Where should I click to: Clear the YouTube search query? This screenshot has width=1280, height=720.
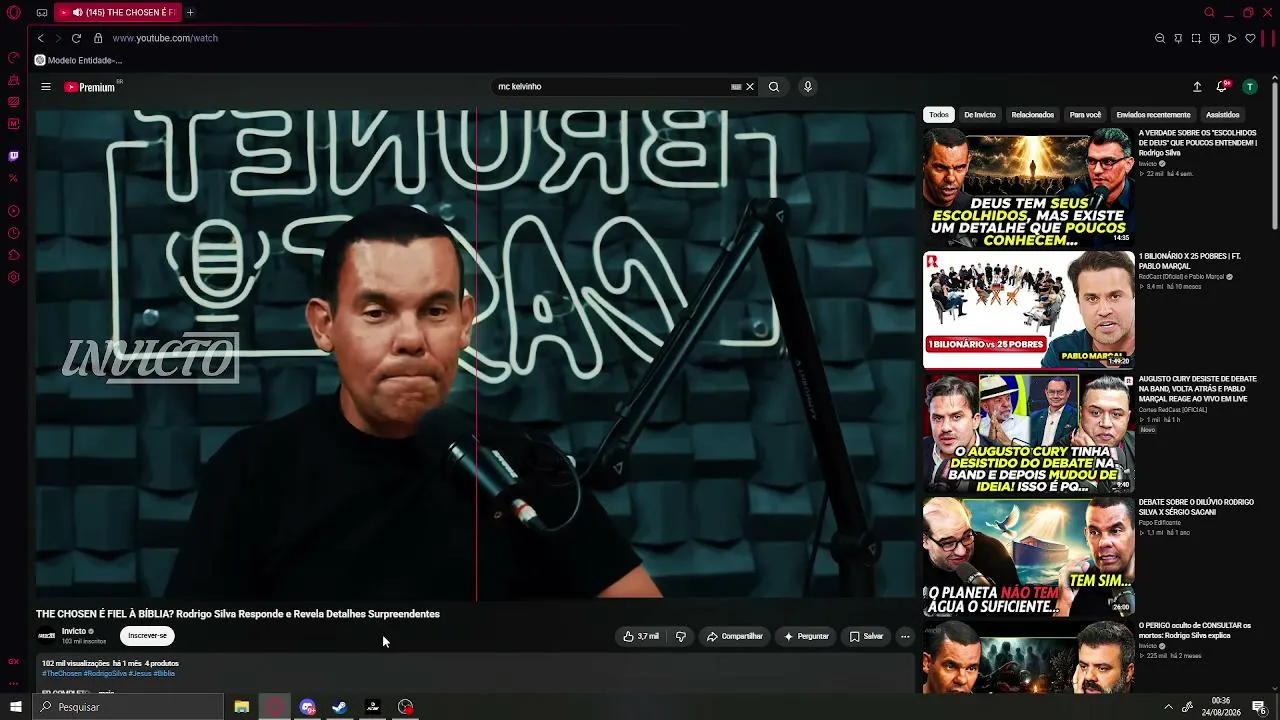(750, 87)
